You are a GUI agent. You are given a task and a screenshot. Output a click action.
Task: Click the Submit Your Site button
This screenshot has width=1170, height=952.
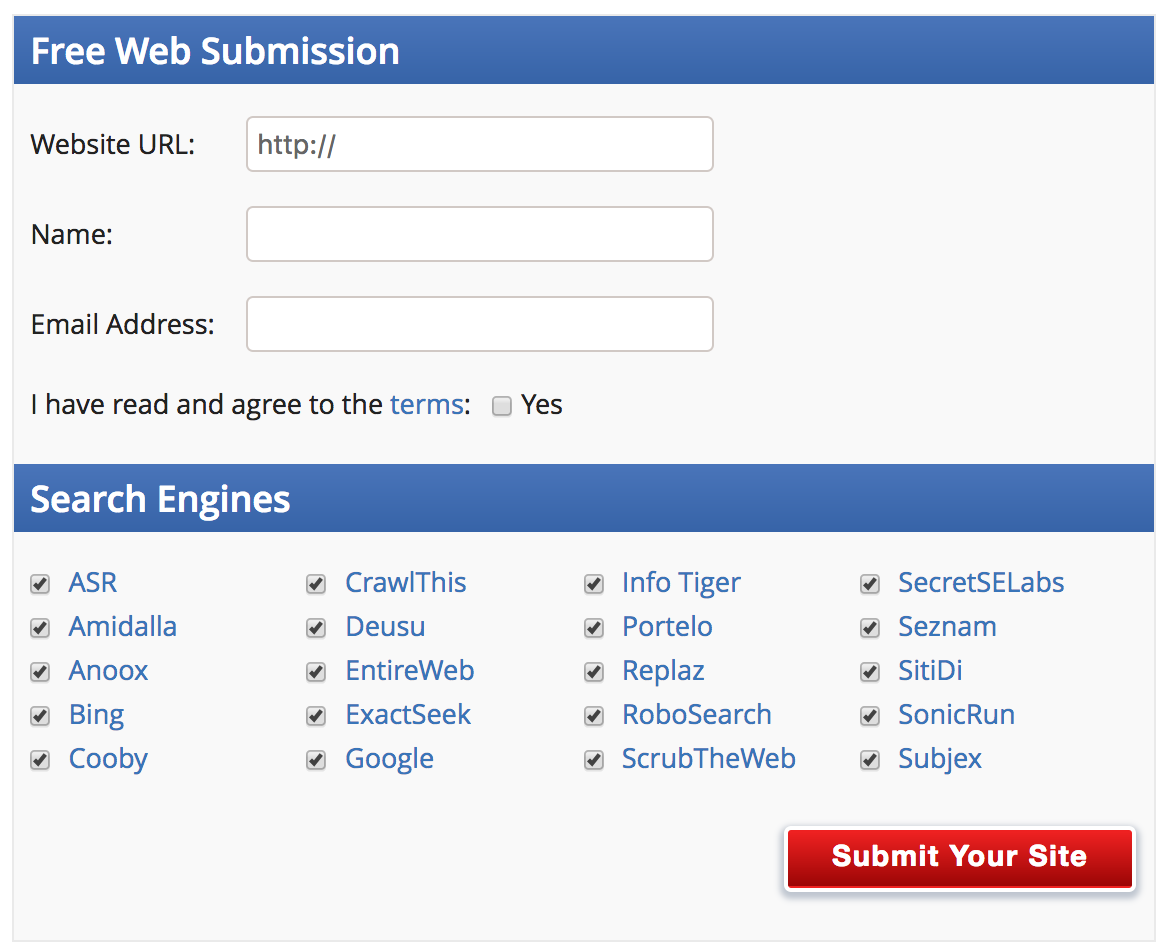[960, 857]
